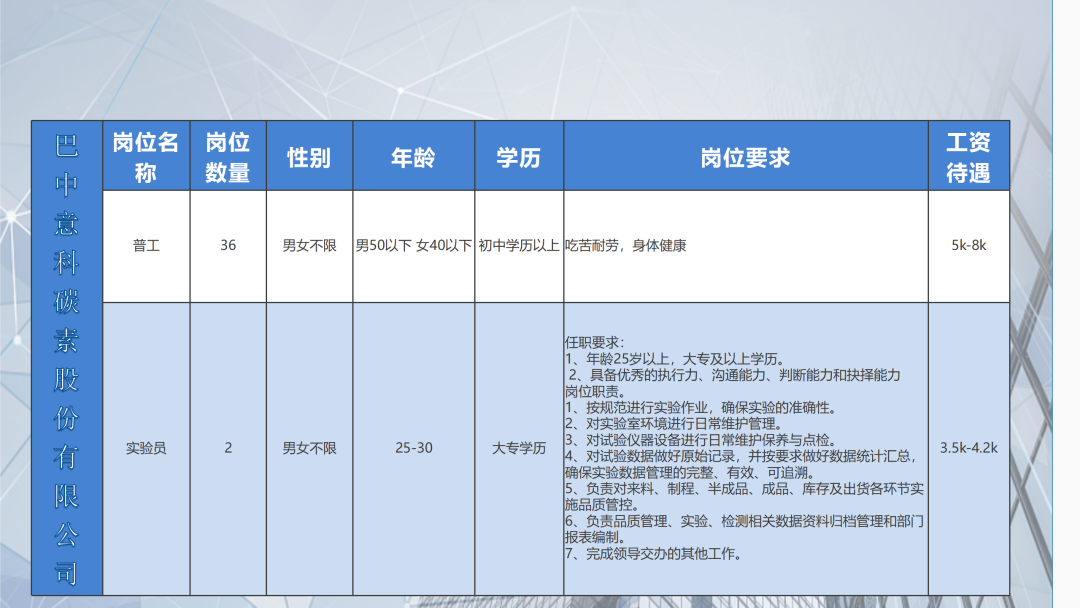Click the 实验员 position cell
This screenshot has width=1080, height=608.
click(x=146, y=448)
